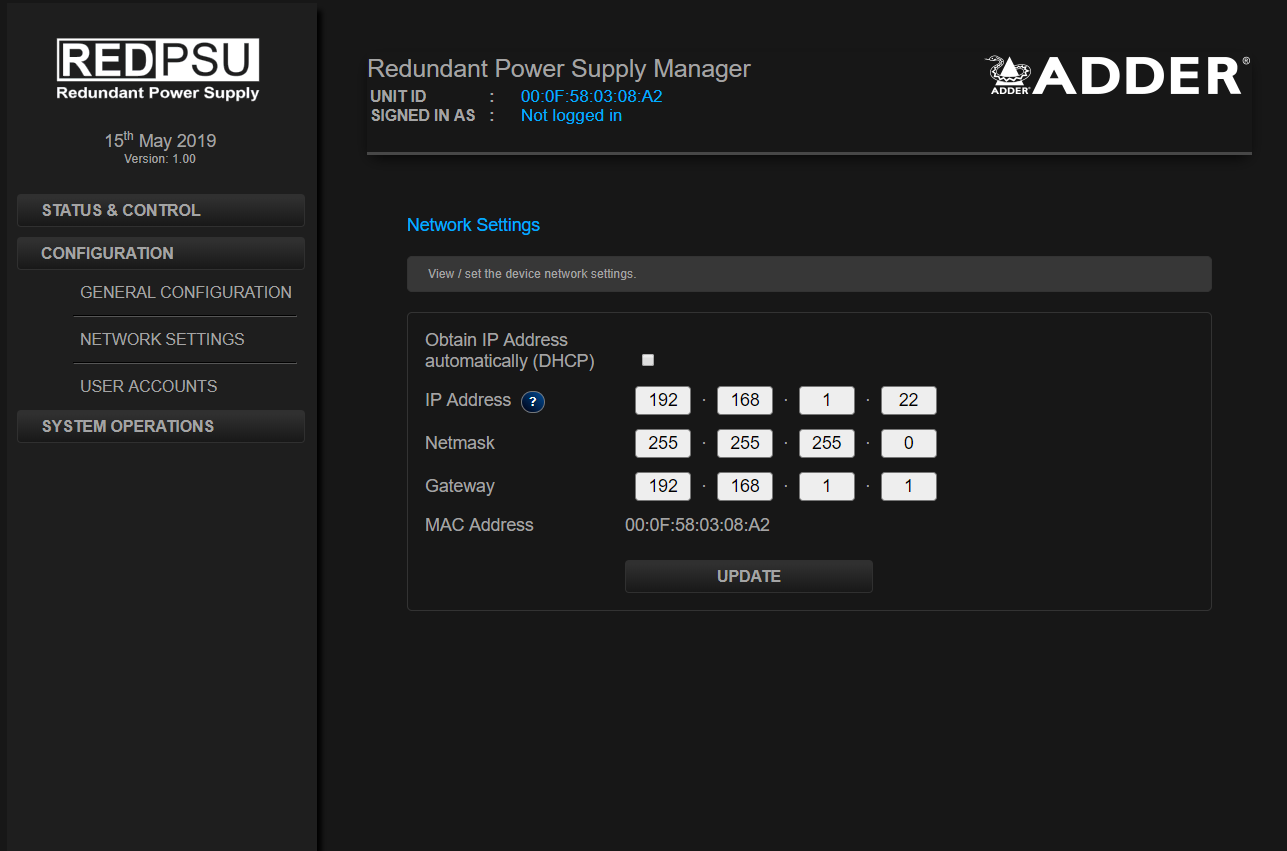Screen dimensions: 1287x851
Task: Click the 'Not logged in' link
Action: pos(571,116)
